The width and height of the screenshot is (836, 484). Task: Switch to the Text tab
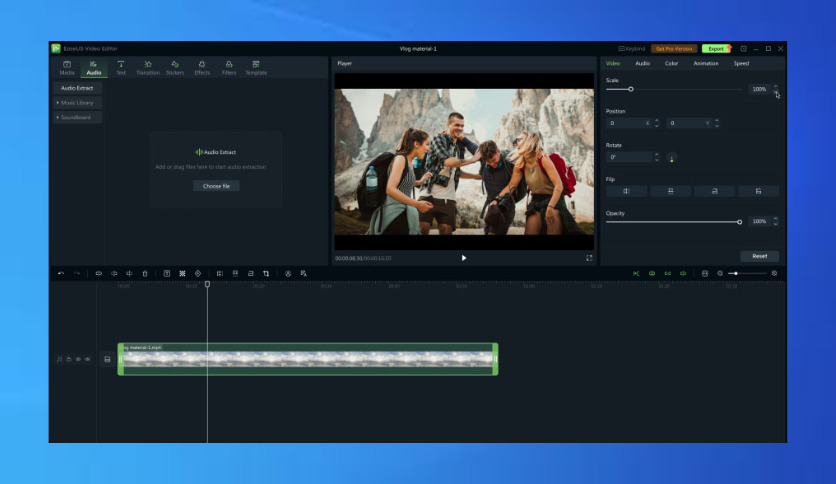pyautogui.click(x=121, y=68)
